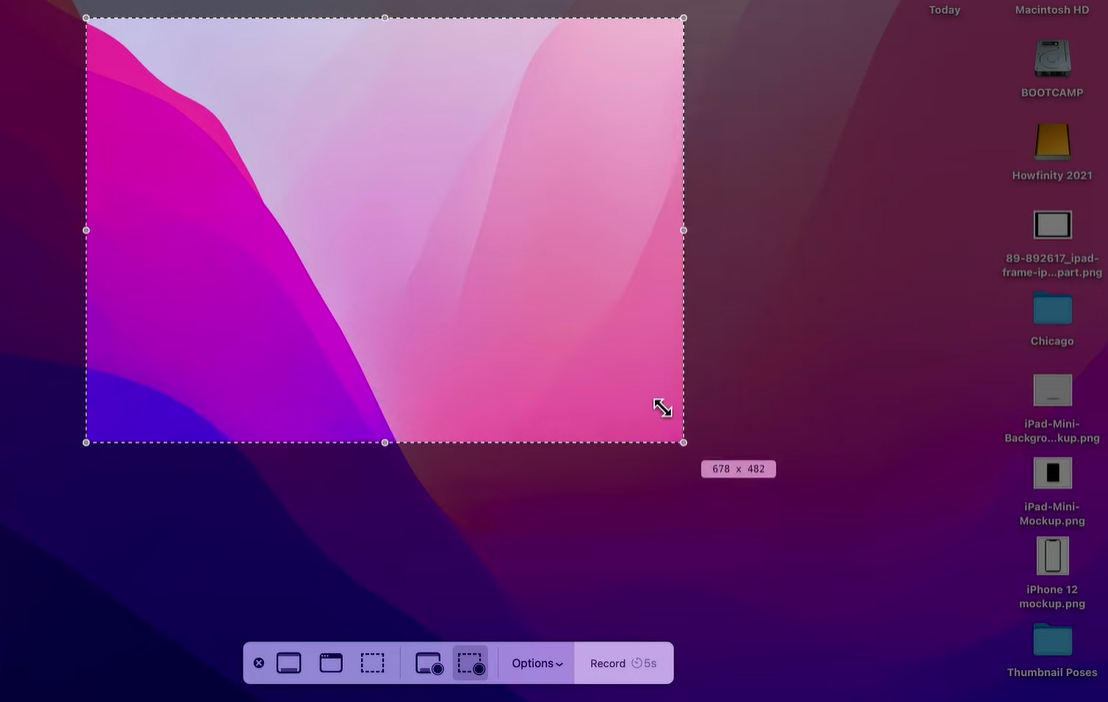Click the bottom-center selection handle

tap(384, 443)
